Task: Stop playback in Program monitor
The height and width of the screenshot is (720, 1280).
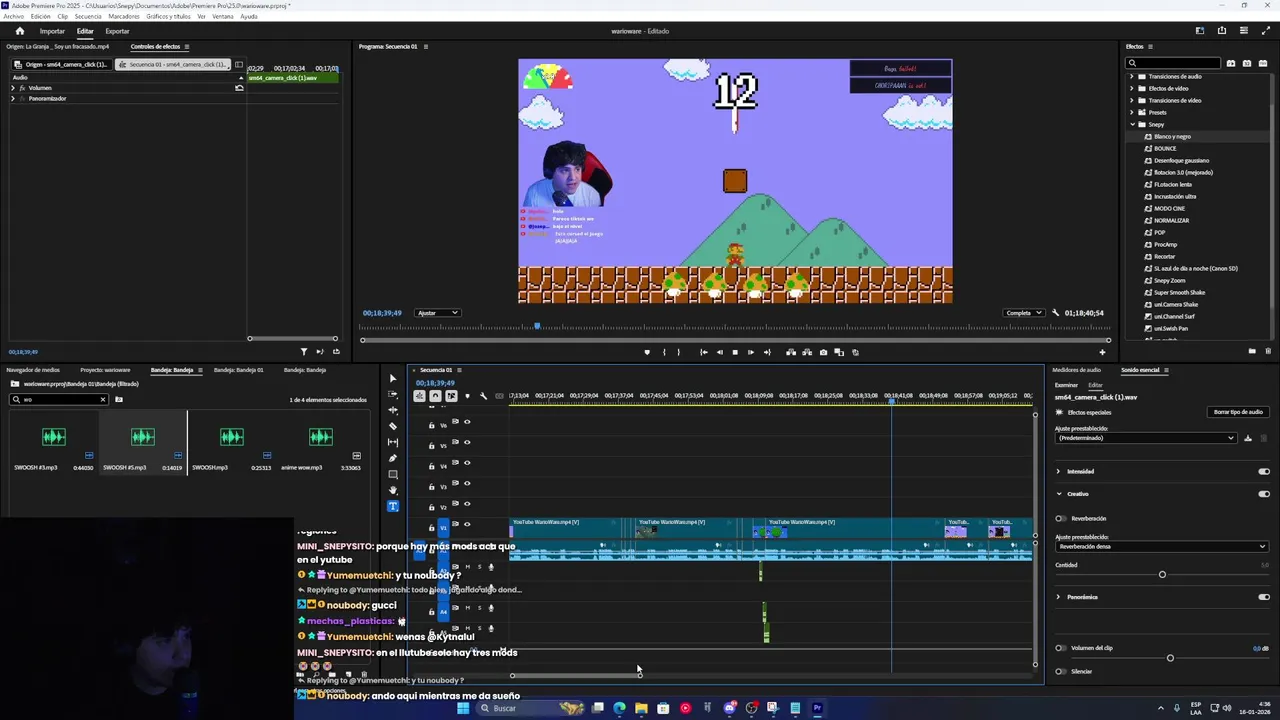Action: pos(735,352)
